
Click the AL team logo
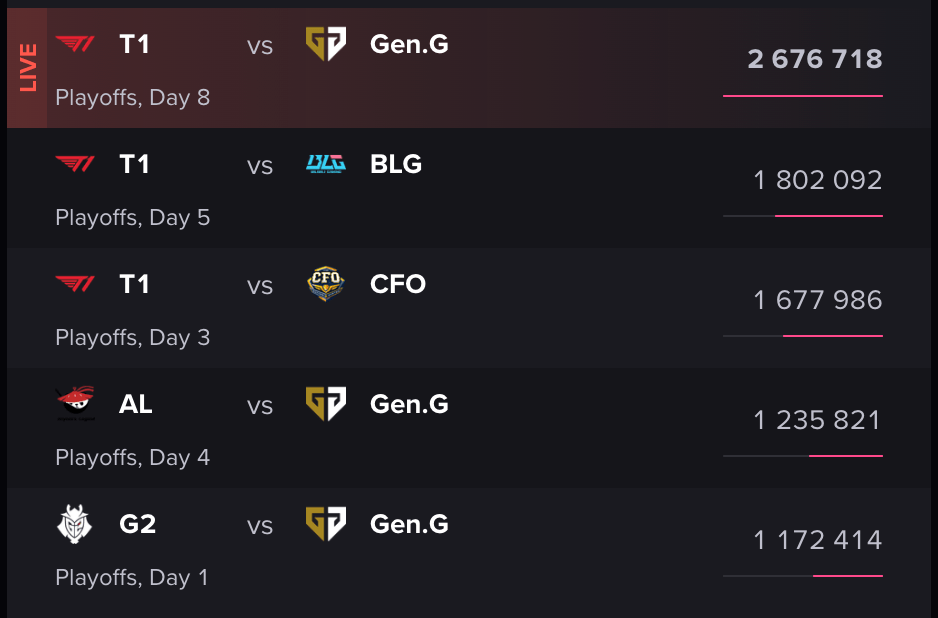point(75,403)
